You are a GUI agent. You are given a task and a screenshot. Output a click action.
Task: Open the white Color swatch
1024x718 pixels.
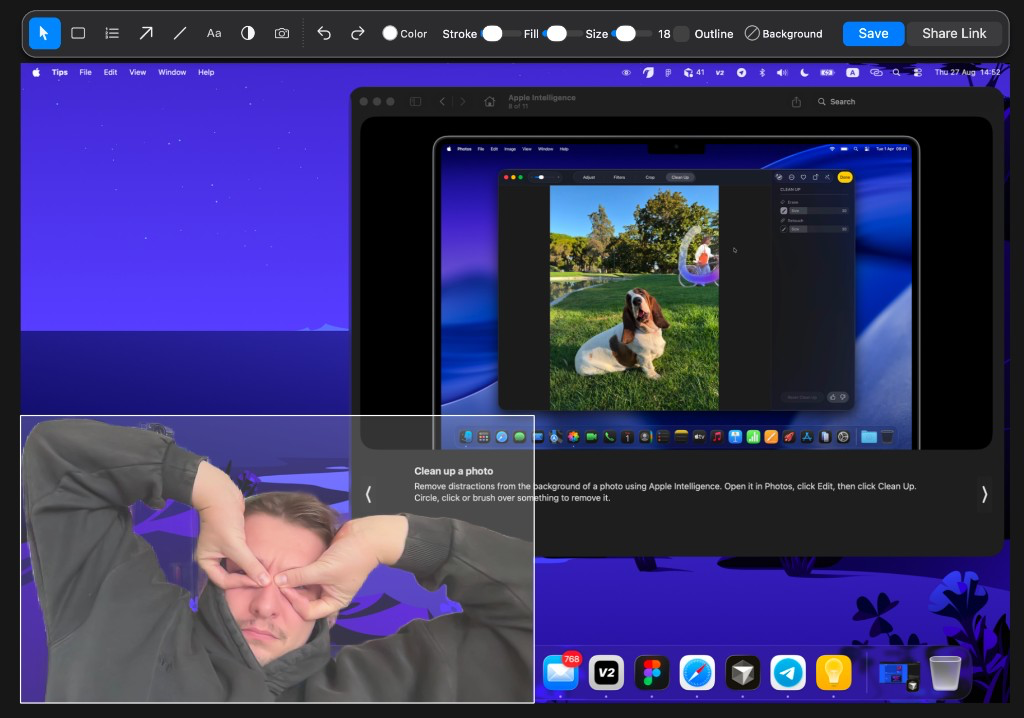[x=390, y=33]
